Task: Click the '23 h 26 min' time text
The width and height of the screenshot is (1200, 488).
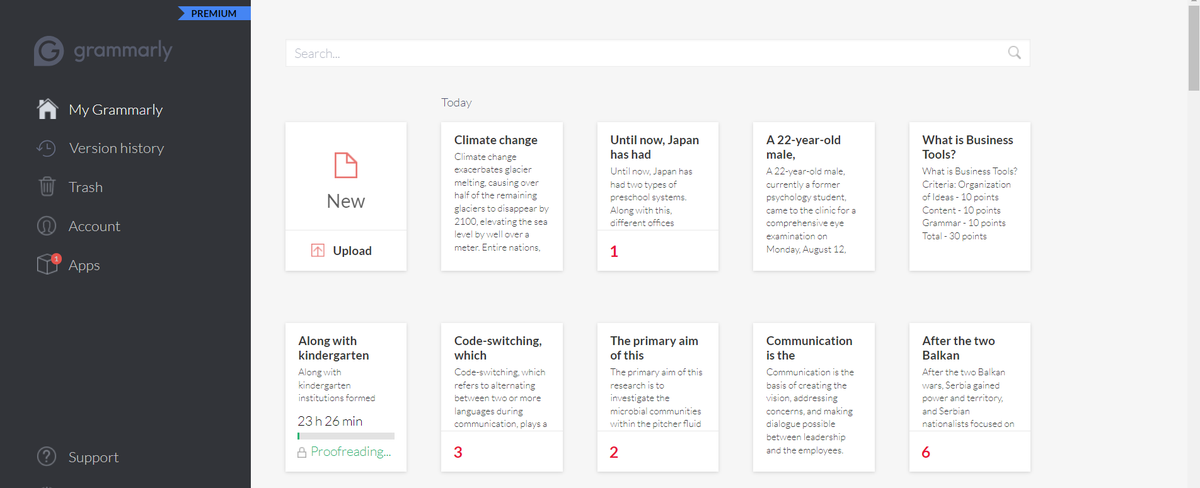Action: coord(331,420)
